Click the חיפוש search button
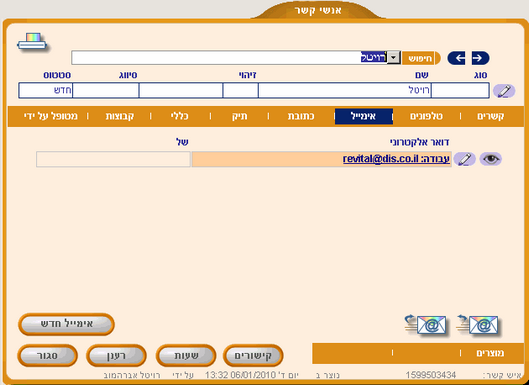This screenshot has width=529, height=385. click(x=420, y=58)
